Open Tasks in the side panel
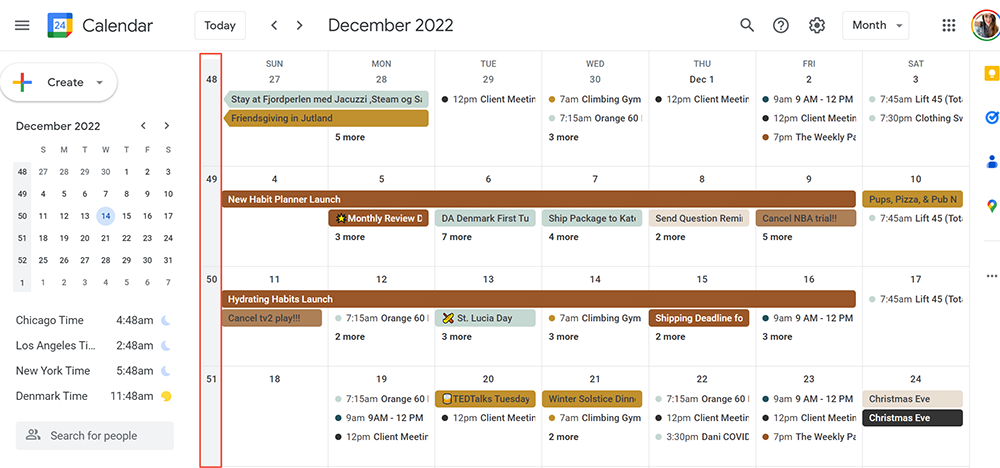 [x=991, y=117]
